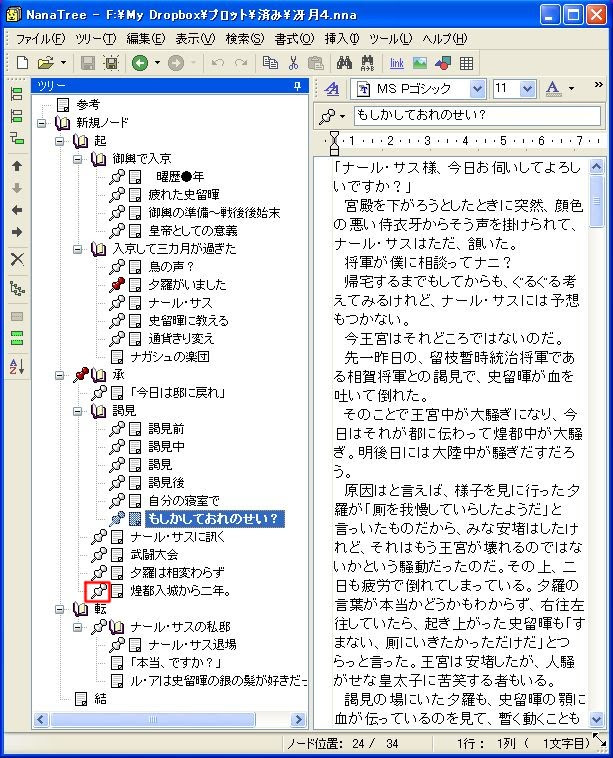
Task: Click the Paste clipboard icon
Action: tap(316, 63)
